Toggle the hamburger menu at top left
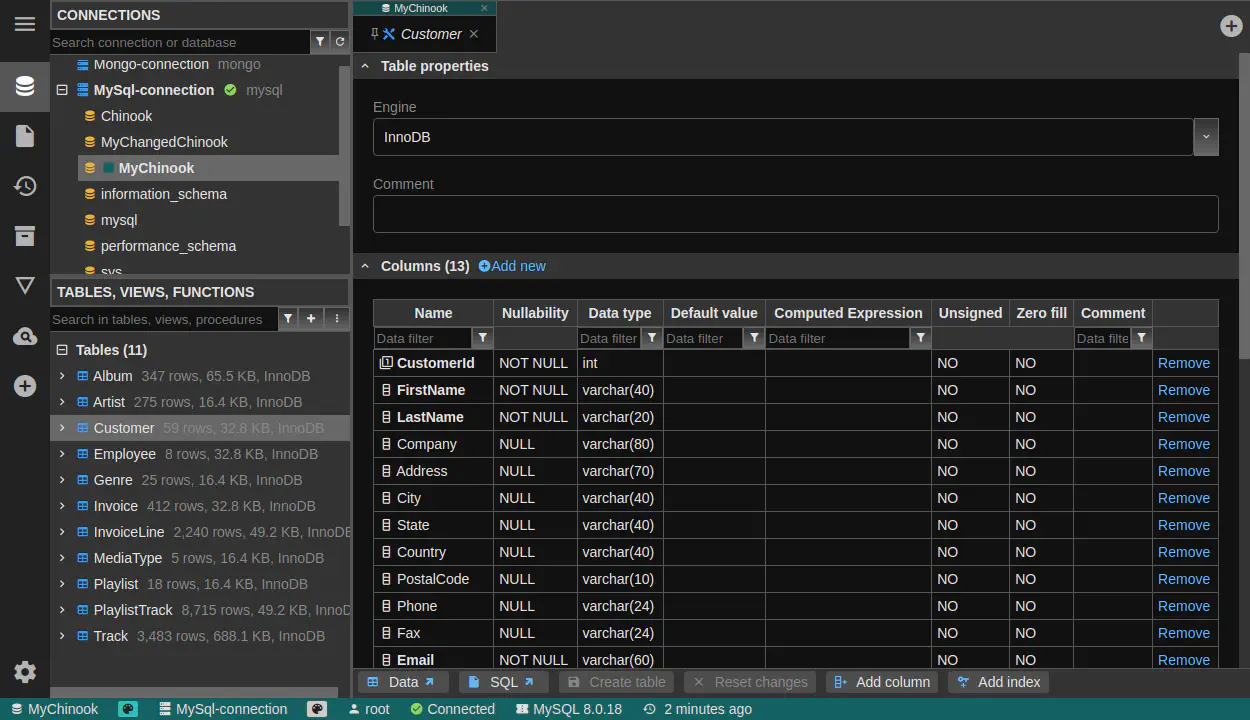 pyautogui.click(x=25, y=24)
